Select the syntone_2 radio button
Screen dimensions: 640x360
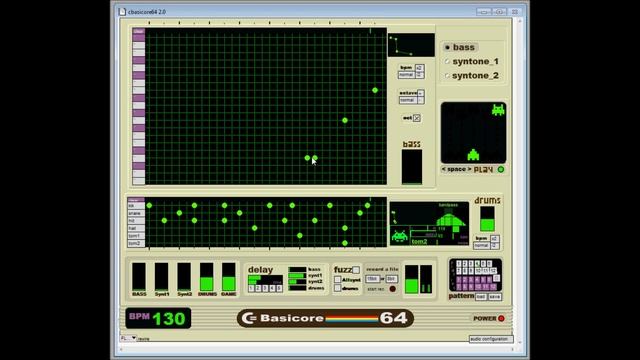[x=447, y=76]
